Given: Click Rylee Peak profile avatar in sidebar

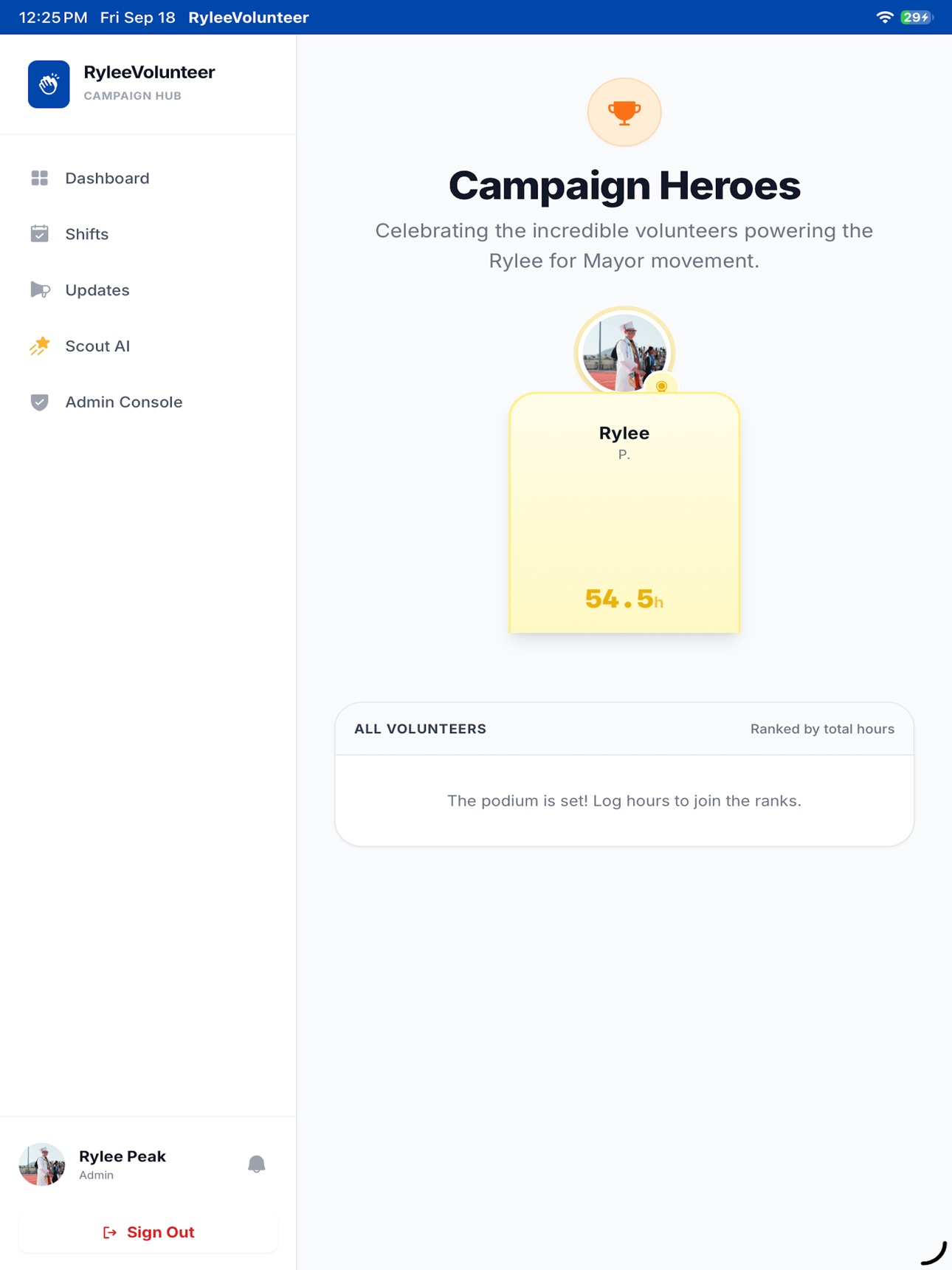Looking at the screenshot, I should (x=42, y=1164).
